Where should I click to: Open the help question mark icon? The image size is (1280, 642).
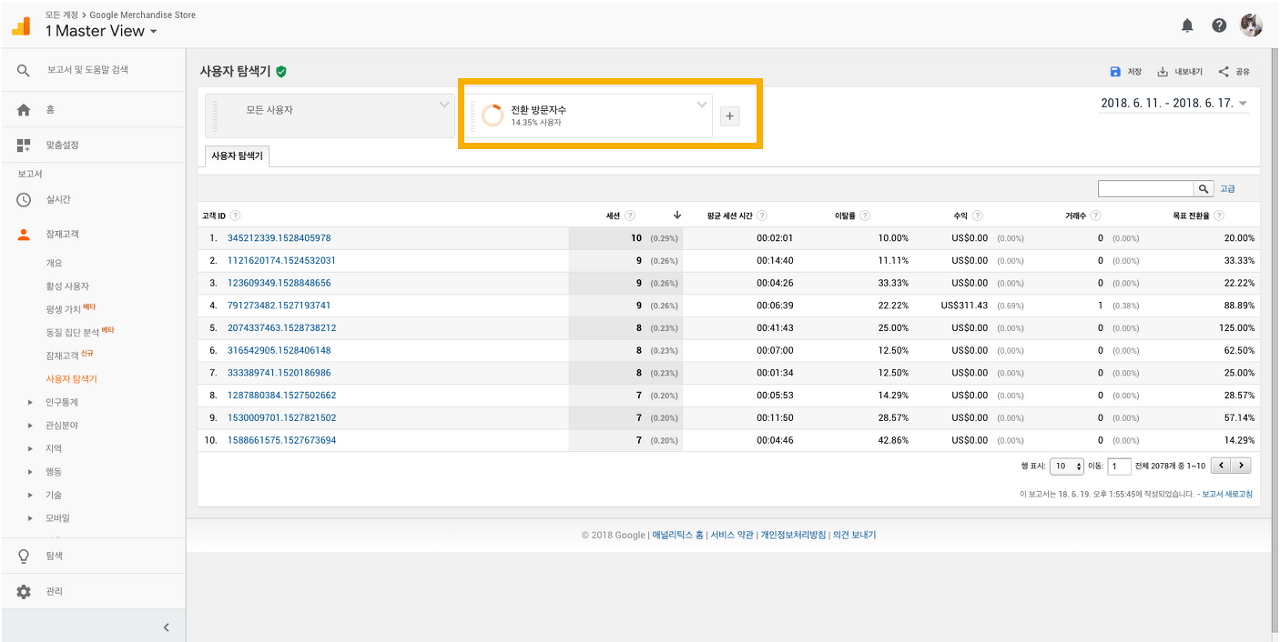pyautogui.click(x=1219, y=26)
